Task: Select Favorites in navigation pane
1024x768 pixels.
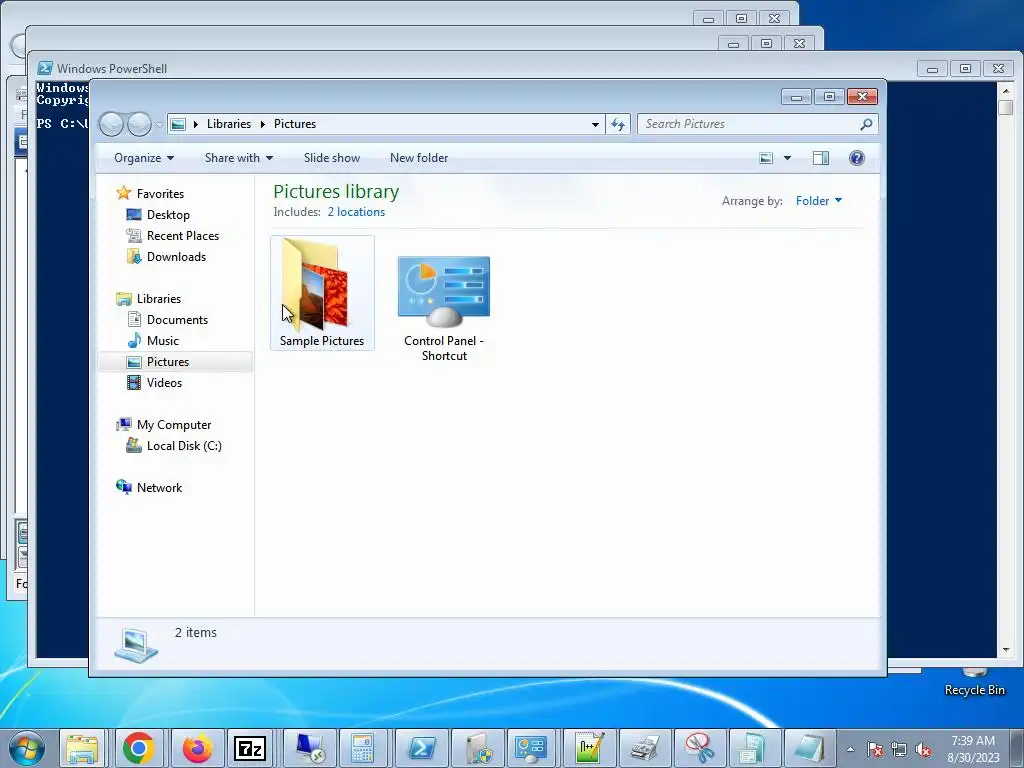Action: (160, 194)
